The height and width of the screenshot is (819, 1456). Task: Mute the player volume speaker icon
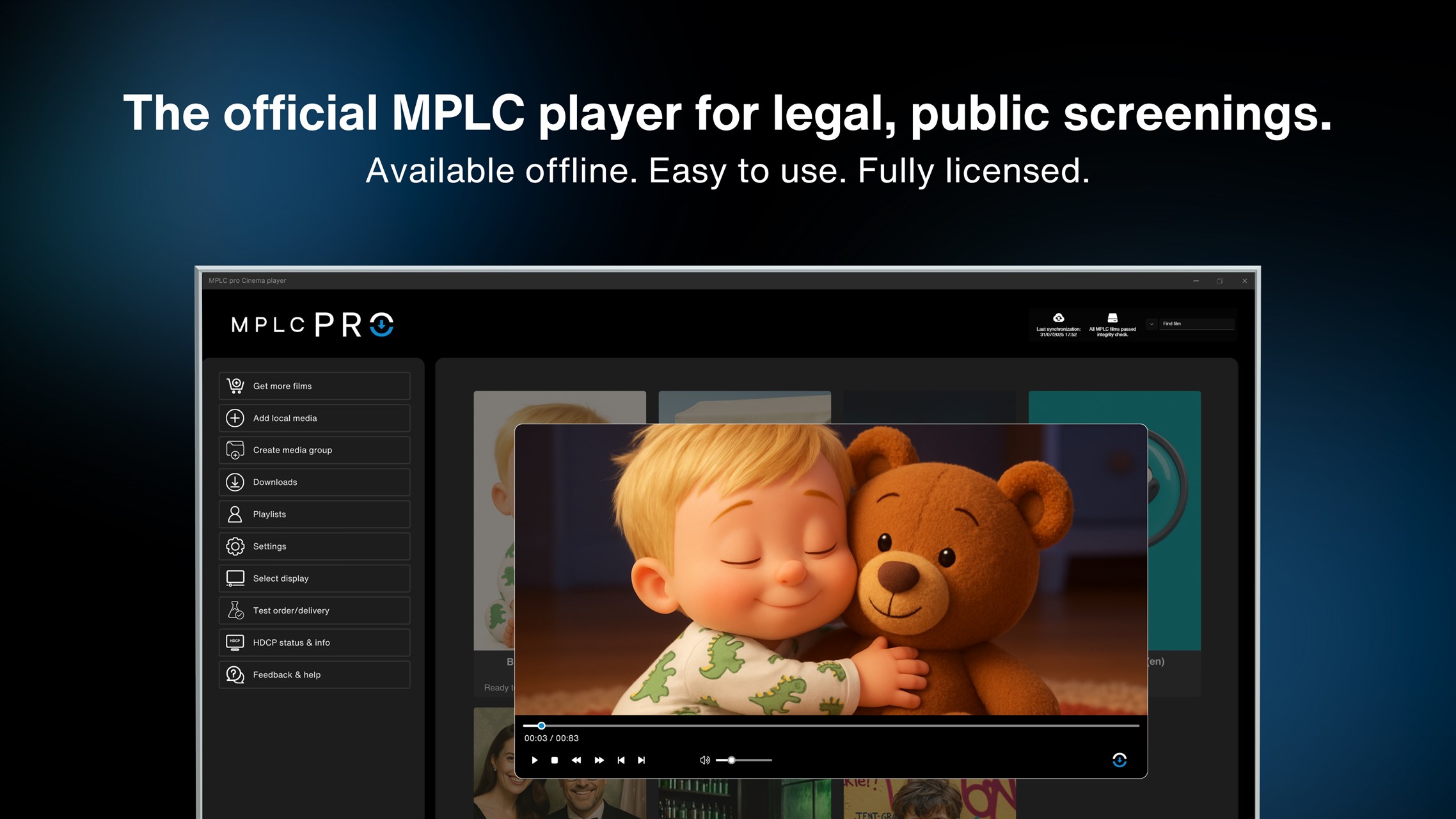click(704, 760)
